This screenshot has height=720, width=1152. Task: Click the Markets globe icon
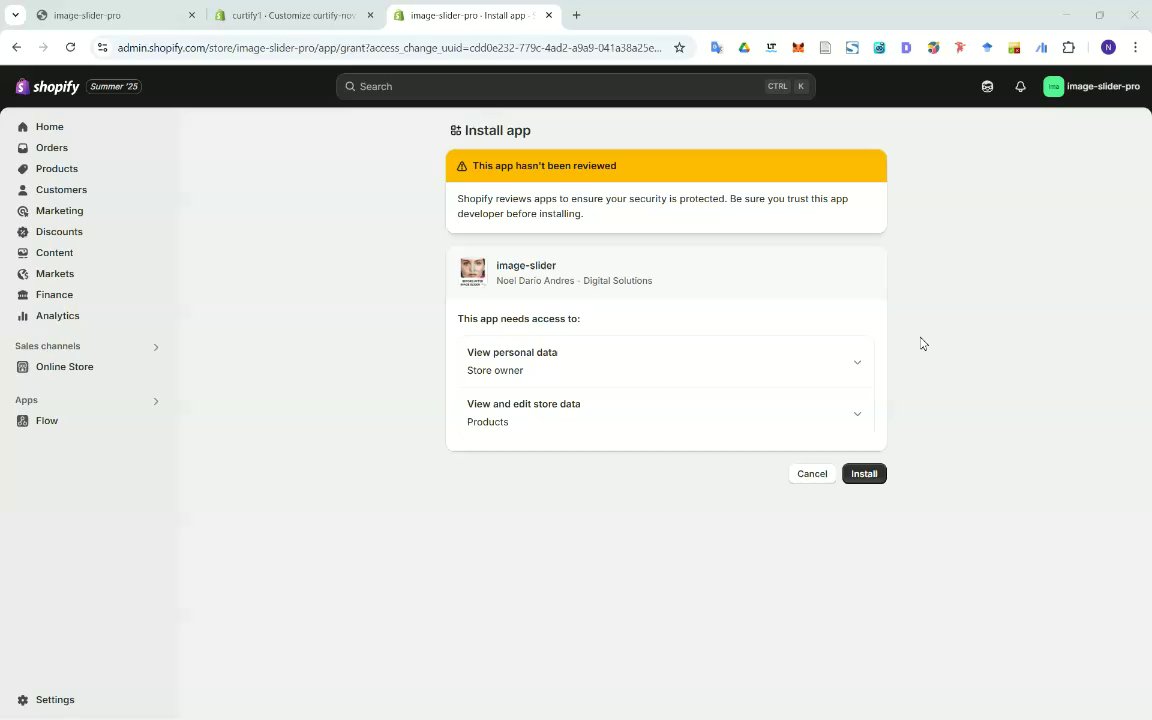(23, 273)
